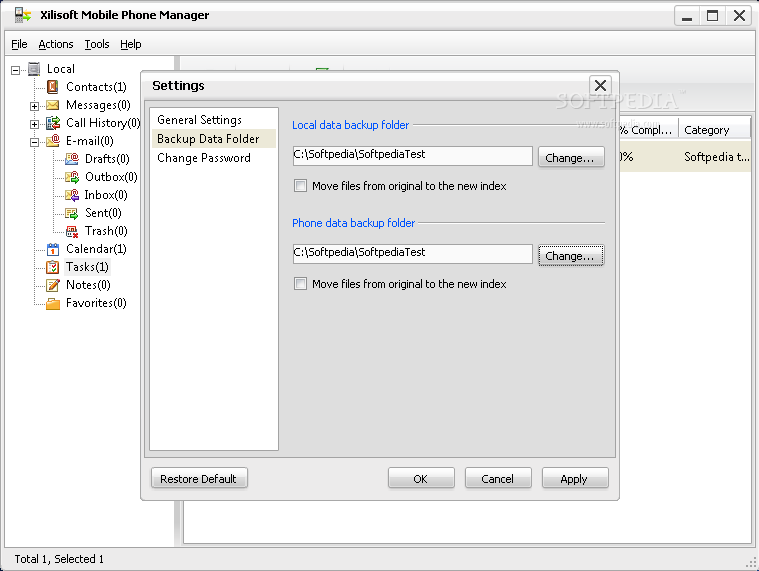The image size is (759, 571).
Task: Enable move files checkbox under Local data folder
Action: point(301,186)
